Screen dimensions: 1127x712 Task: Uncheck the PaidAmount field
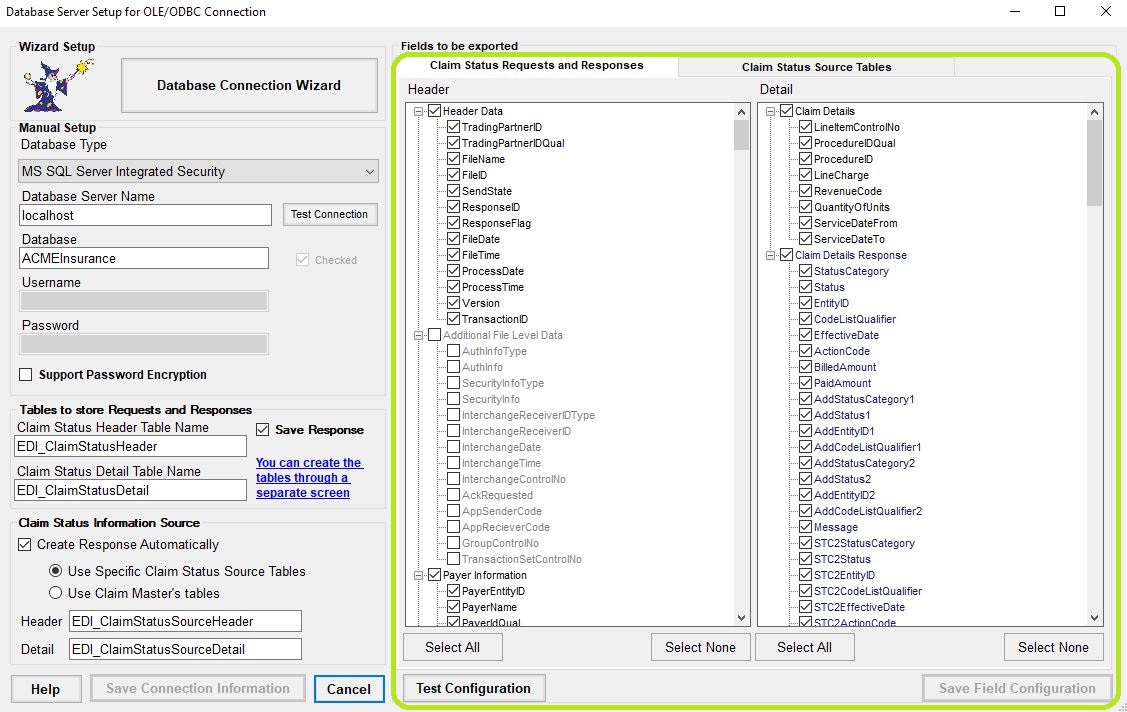(x=806, y=384)
